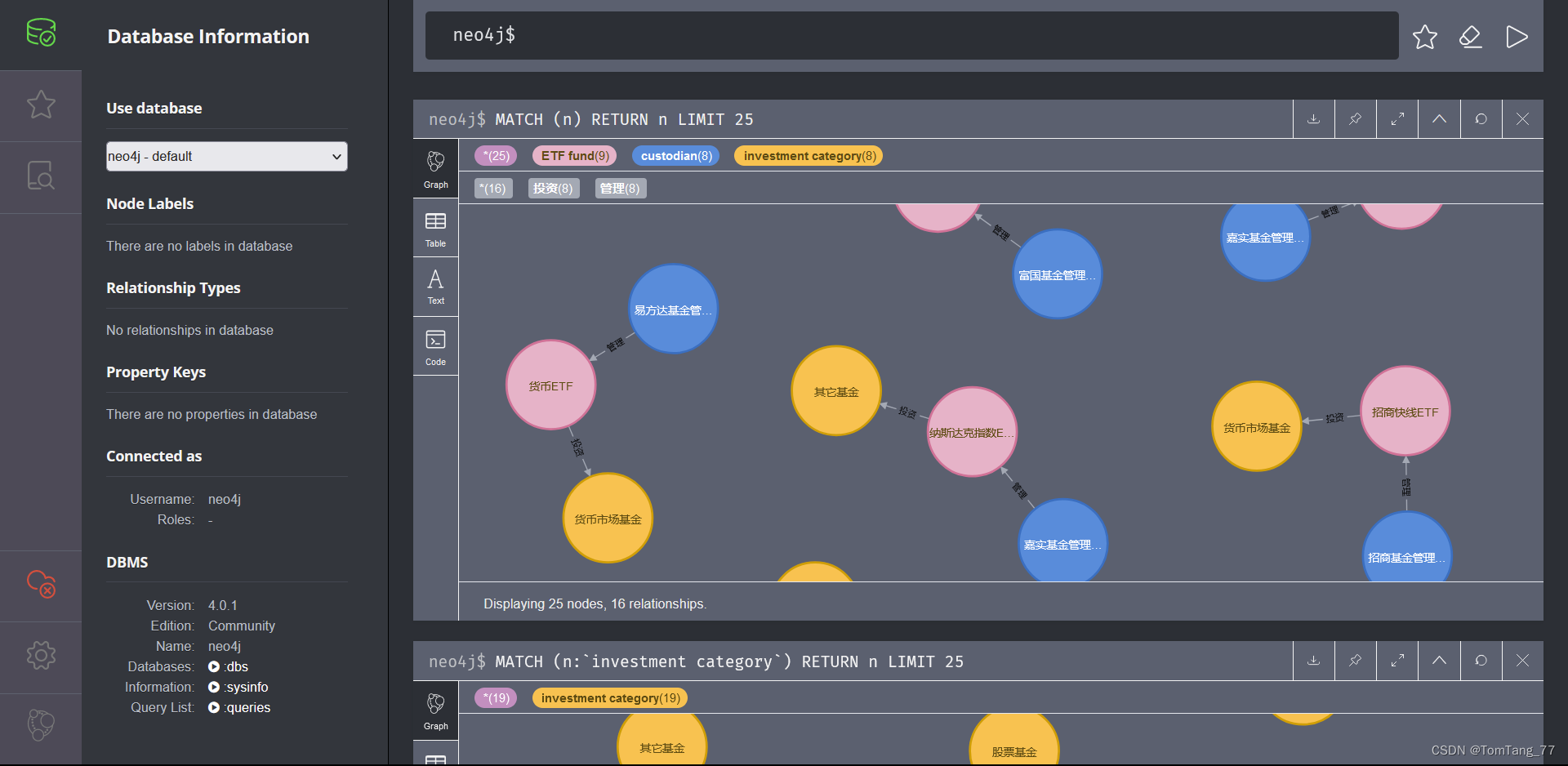Viewport: 1568px width, 766px height.
Task: Expand the first result frame to fullscreen
Action: (1396, 119)
